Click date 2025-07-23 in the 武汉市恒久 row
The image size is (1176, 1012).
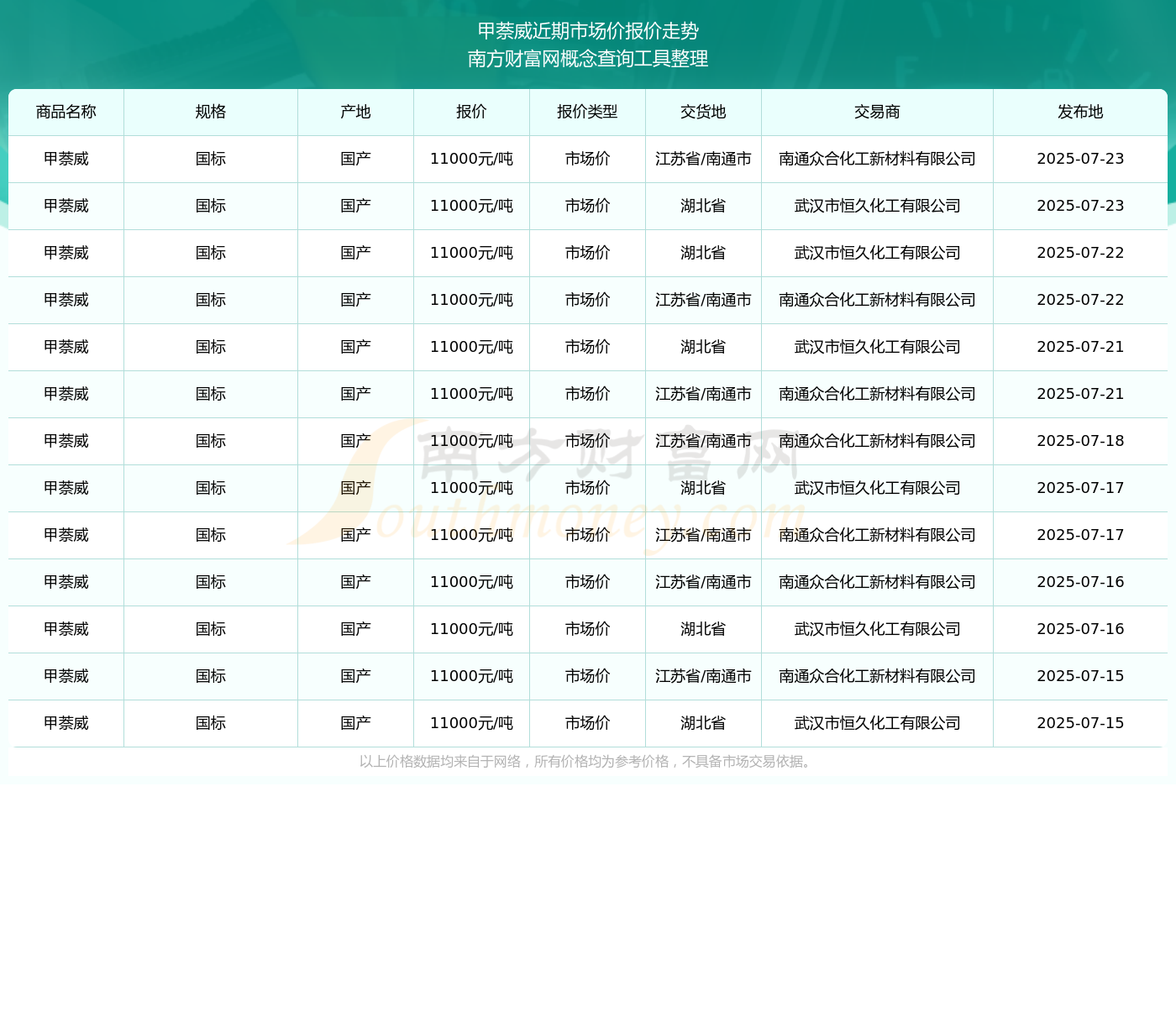(x=1080, y=206)
